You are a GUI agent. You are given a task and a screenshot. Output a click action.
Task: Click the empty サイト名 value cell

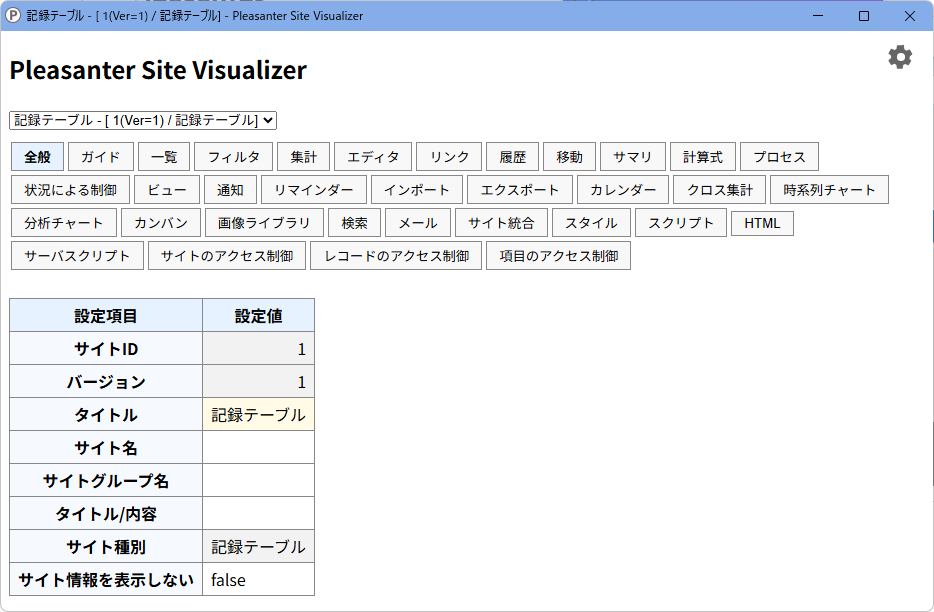(x=259, y=448)
